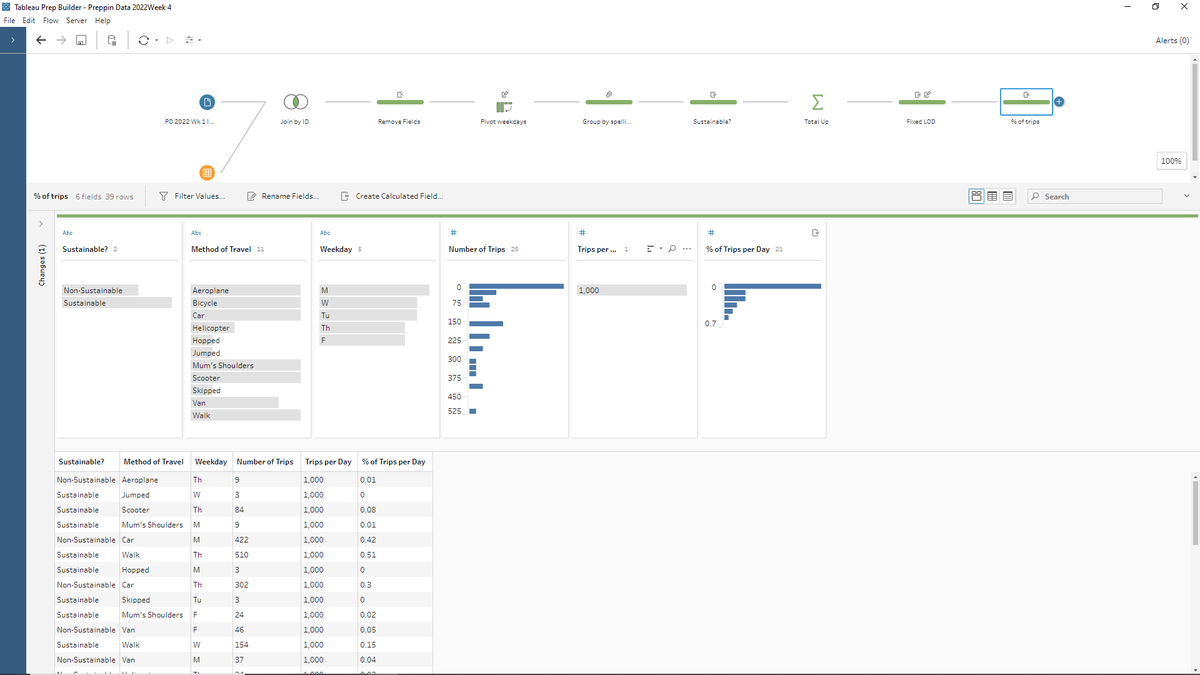1200x675 pixels.
Task: Open the Server menu
Action: (x=77, y=21)
